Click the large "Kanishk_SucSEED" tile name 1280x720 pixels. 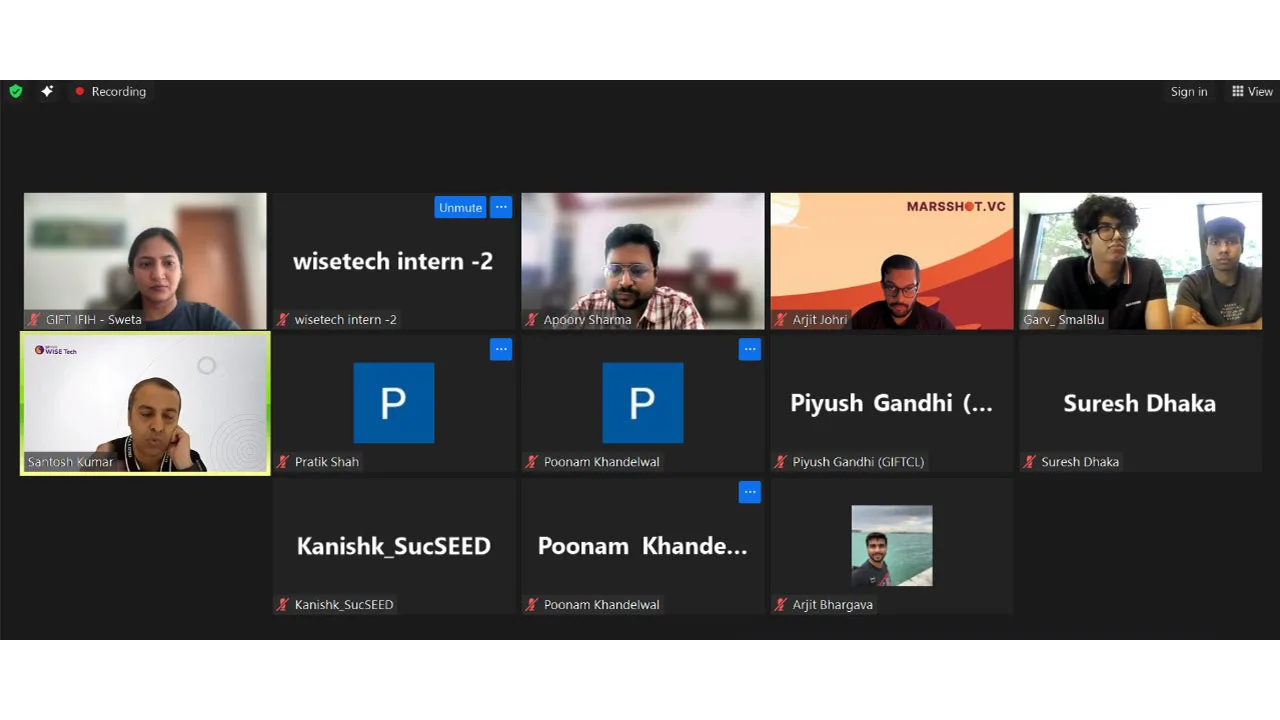coord(394,546)
